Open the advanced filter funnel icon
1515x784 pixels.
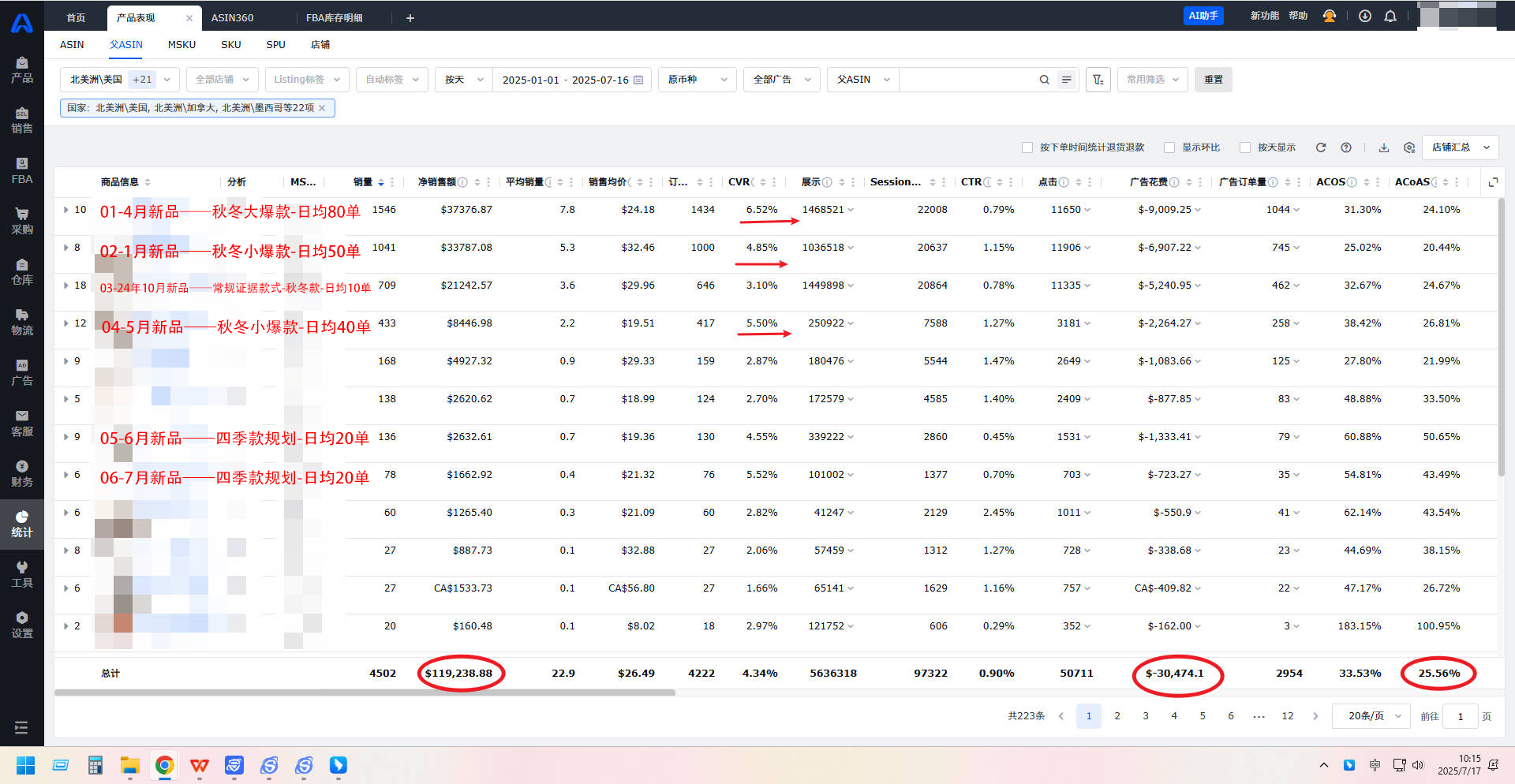1098,80
